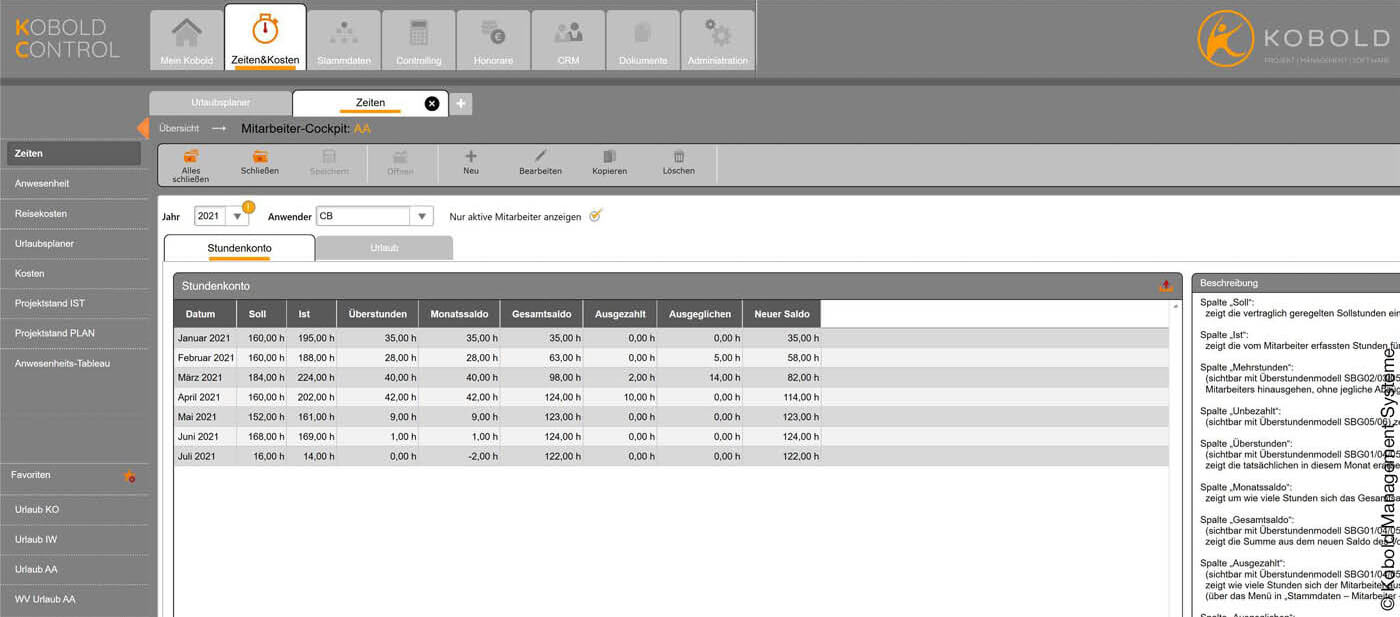Switch to the Urlaubsplaner tab
Screen dimensions: 1400x617
[x=220, y=102]
